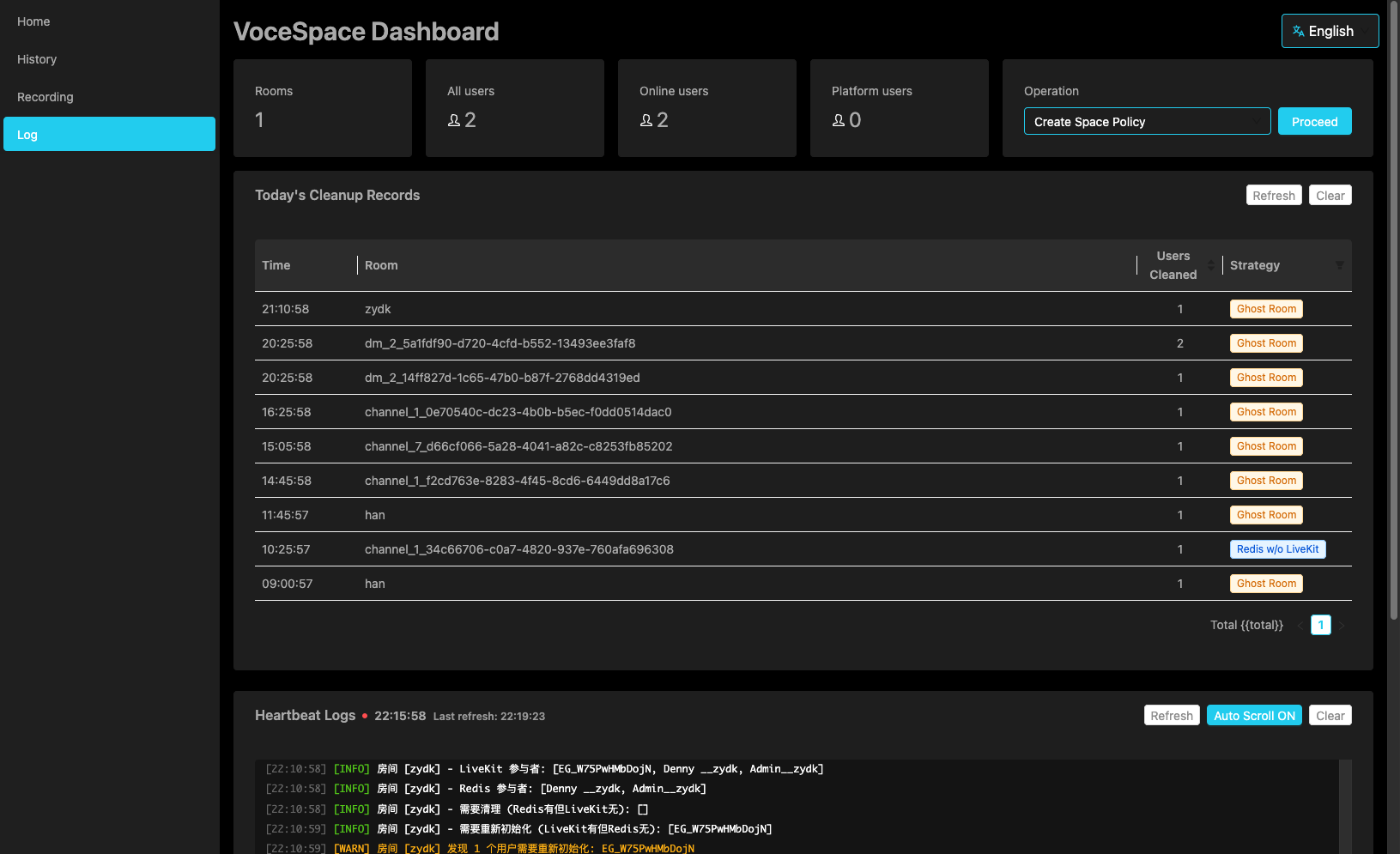
Task: Click the next page arrow
Action: point(1341,625)
